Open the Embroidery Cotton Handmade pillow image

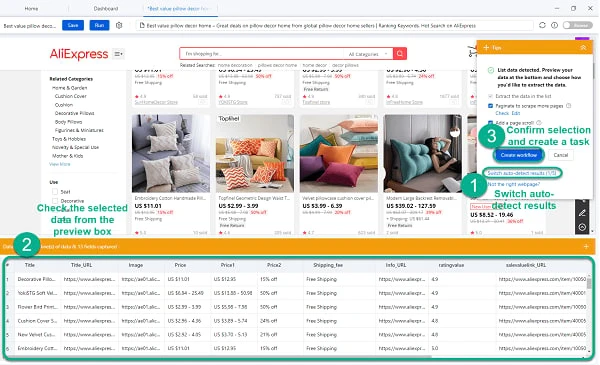(171, 153)
